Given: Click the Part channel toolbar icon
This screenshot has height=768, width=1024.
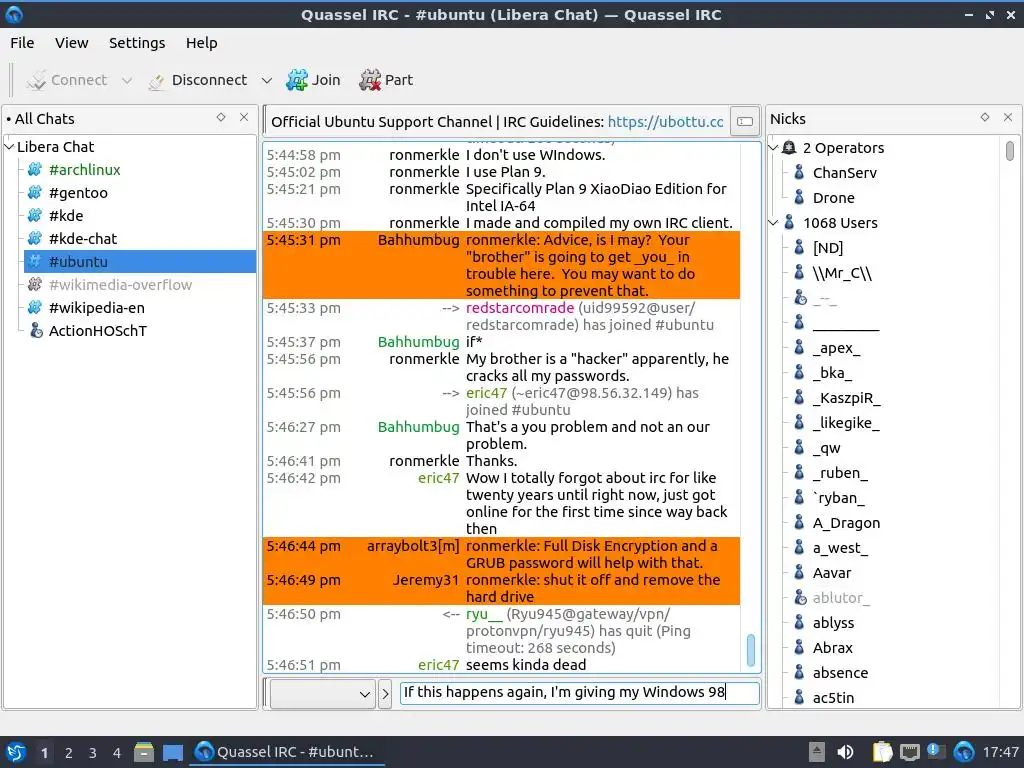Looking at the screenshot, I should [x=370, y=80].
